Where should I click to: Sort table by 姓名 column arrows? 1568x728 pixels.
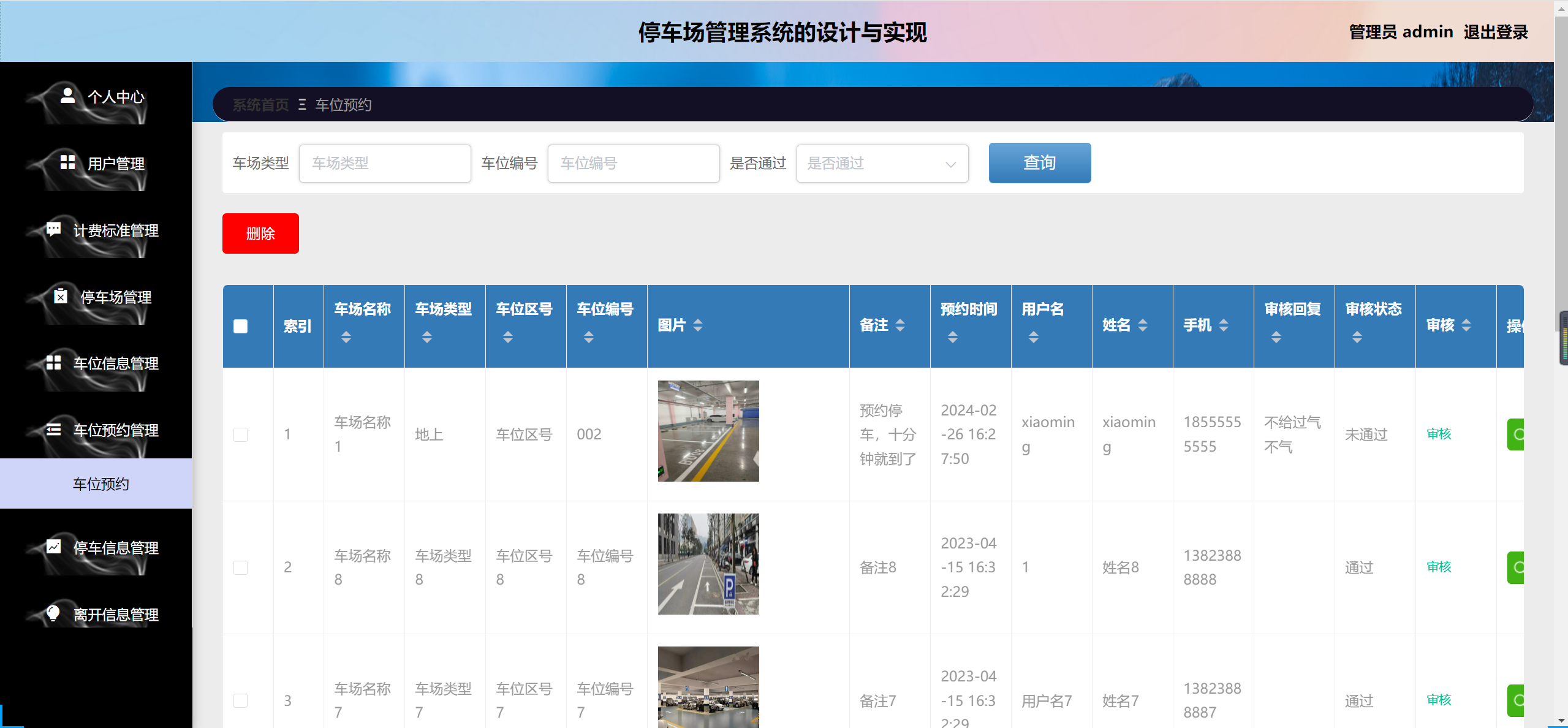click(1143, 325)
